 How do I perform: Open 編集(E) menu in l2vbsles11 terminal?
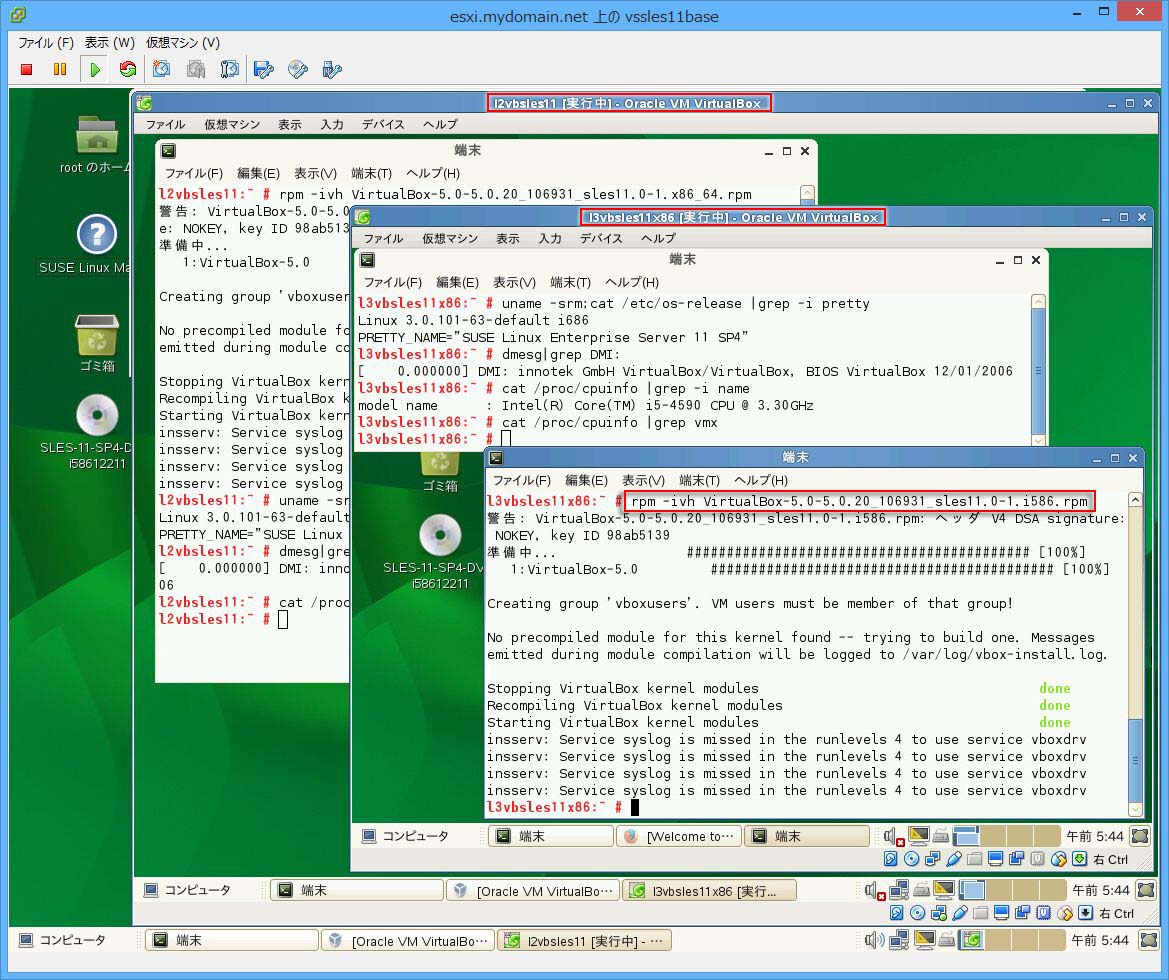point(259,173)
